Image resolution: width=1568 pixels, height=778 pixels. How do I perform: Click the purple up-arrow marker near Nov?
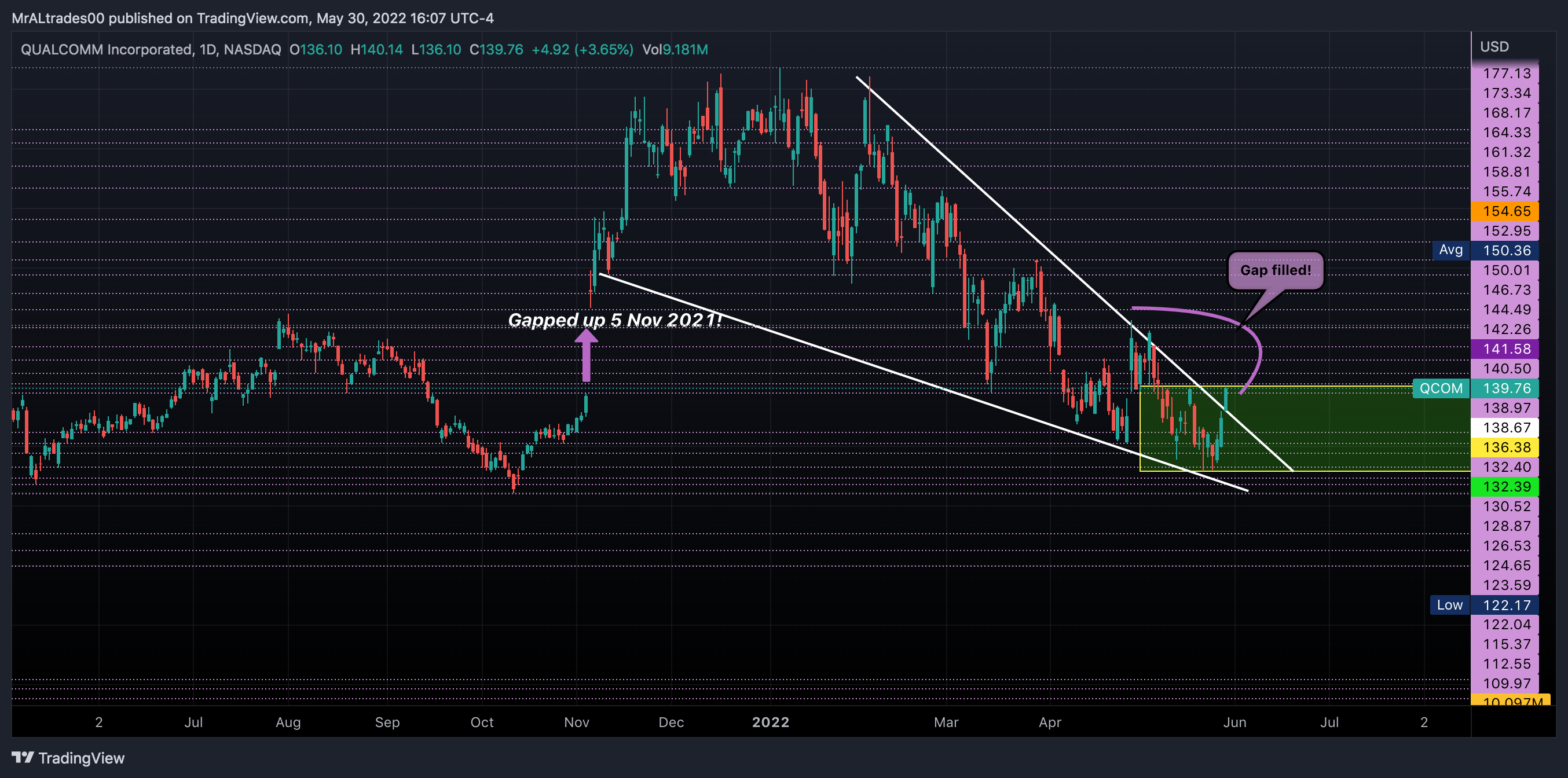click(586, 355)
